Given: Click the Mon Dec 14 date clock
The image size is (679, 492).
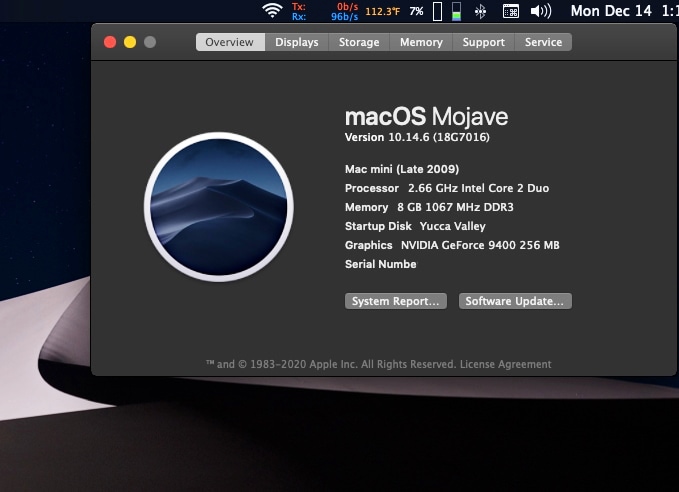Looking at the screenshot, I should [x=624, y=11].
